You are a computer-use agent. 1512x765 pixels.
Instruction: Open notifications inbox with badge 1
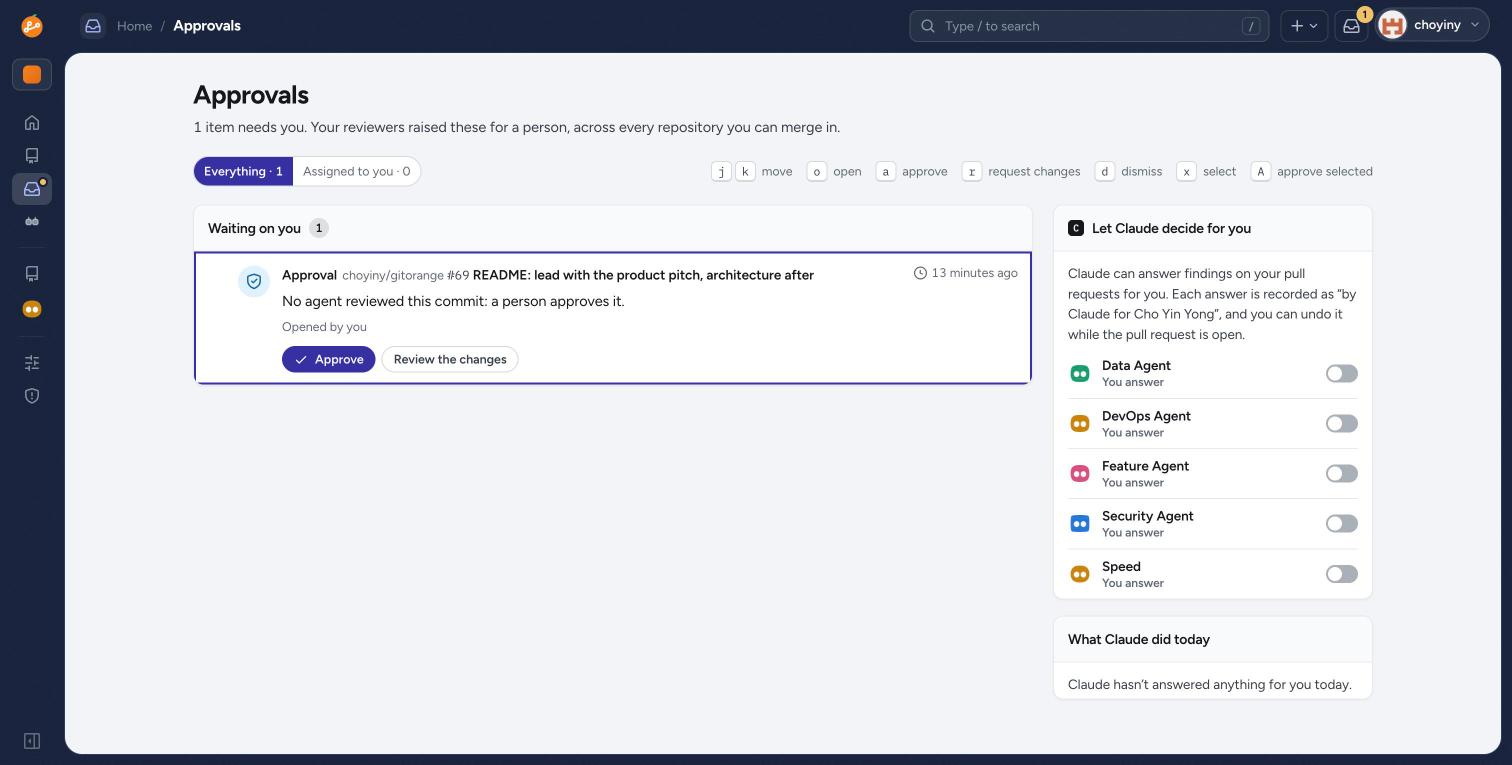click(x=1352, y=26)
